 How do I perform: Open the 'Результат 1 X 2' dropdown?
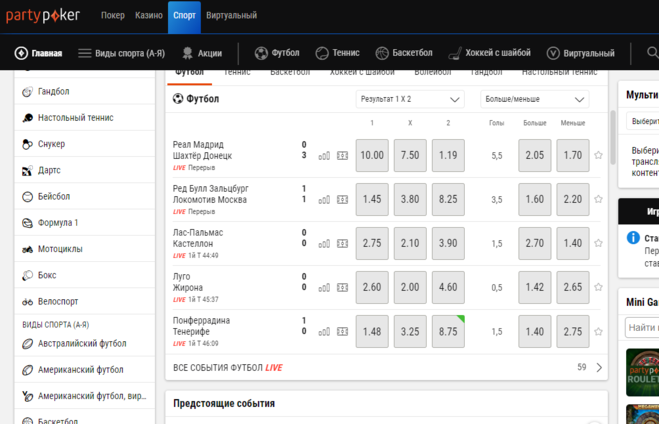[x=410, y=100]
